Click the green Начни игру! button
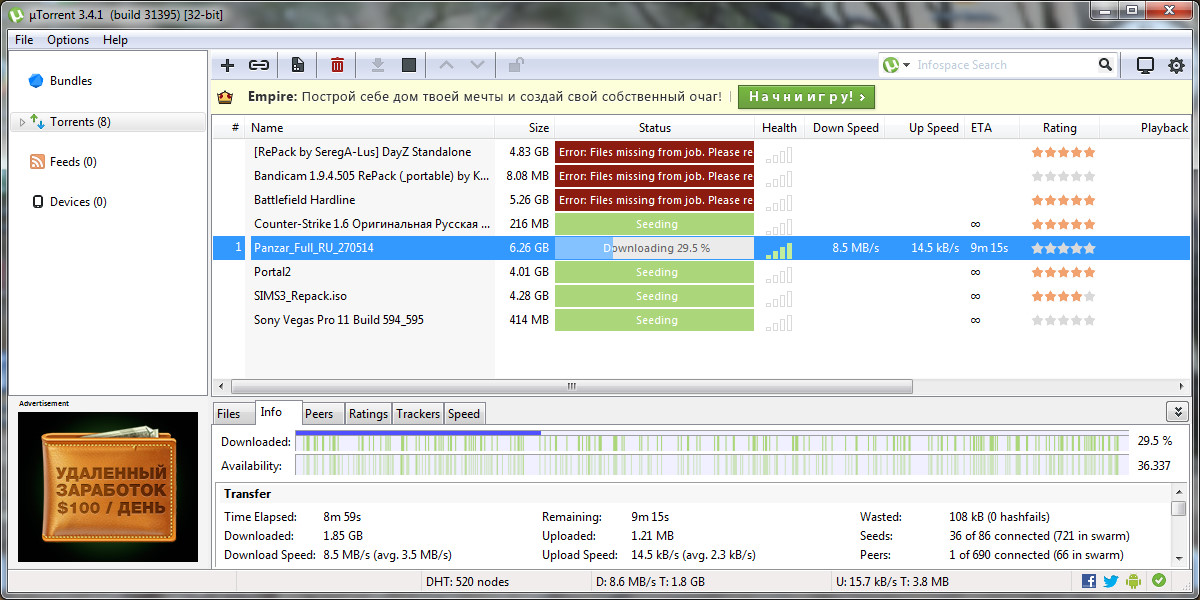1200x600 pixels. pos(806,97)
